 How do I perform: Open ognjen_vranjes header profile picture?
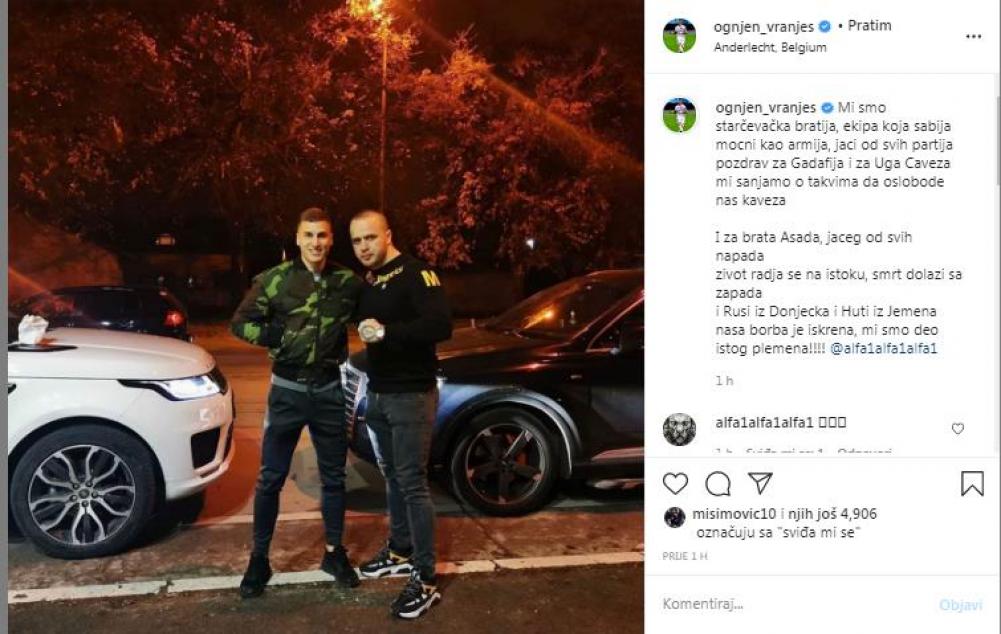point(679,35)
